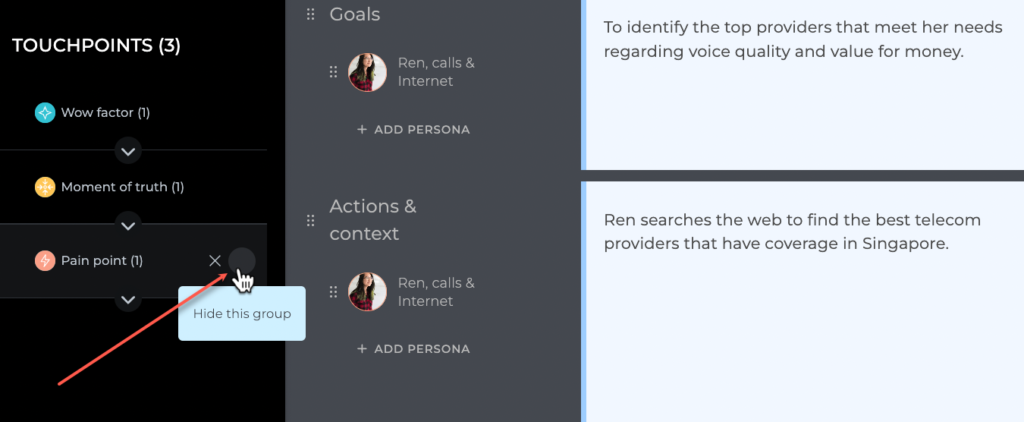
Task: Click drag handle beside Actions & context
Action: (311, 221)
